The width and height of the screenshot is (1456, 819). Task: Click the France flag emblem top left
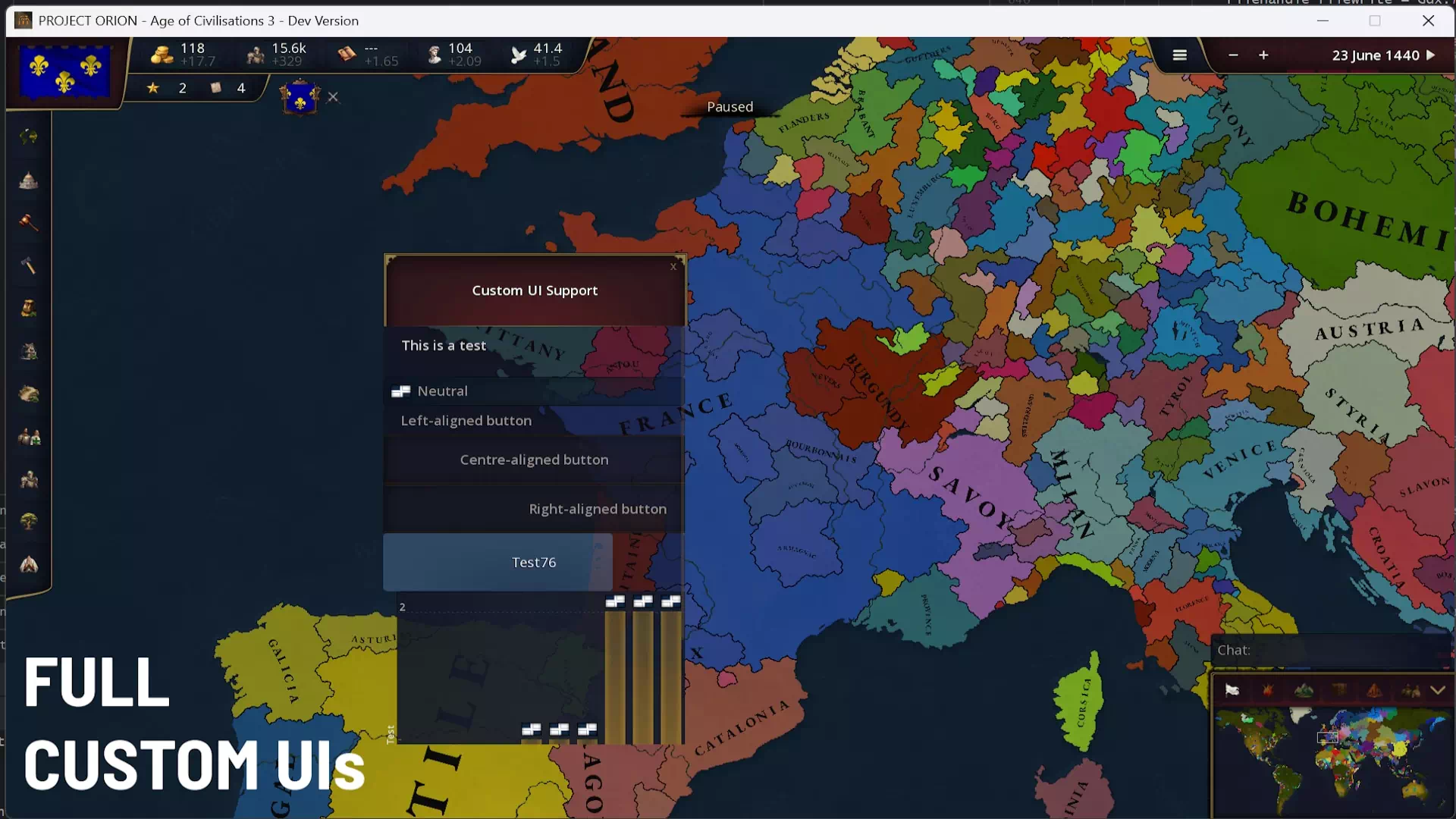click(64, 73)
